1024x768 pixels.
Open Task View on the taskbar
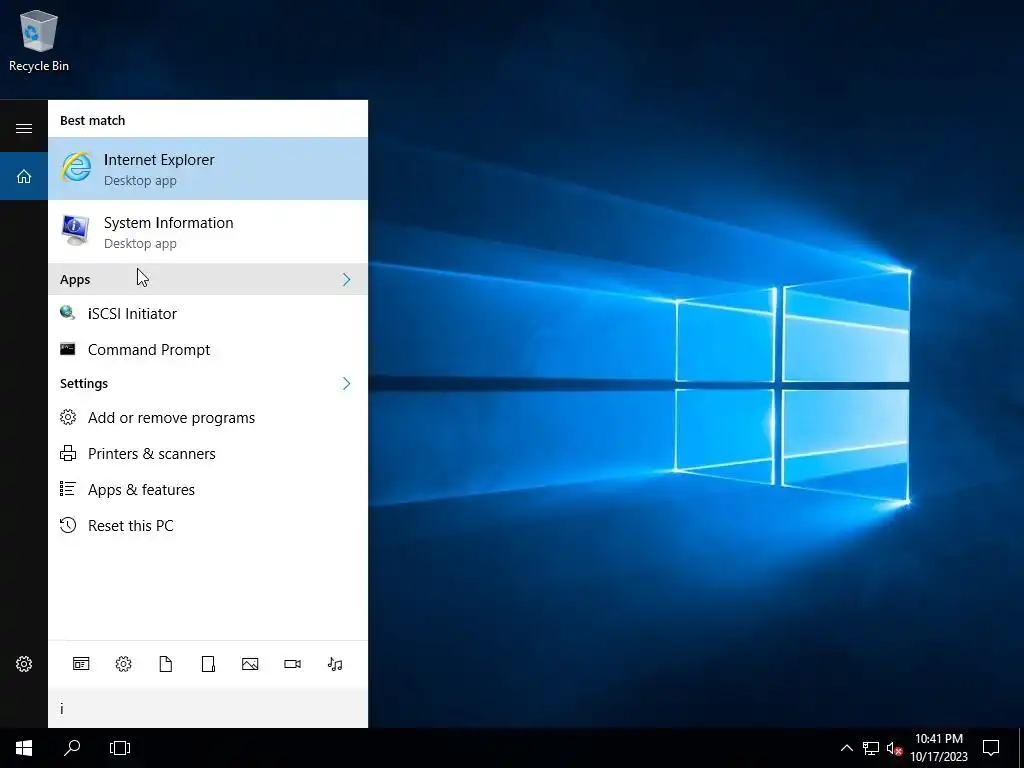(x=120, y=748)
